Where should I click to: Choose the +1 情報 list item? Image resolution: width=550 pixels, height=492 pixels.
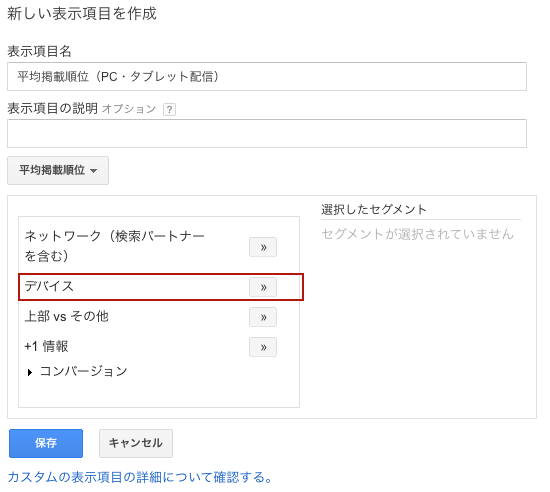tap(46, 346)
